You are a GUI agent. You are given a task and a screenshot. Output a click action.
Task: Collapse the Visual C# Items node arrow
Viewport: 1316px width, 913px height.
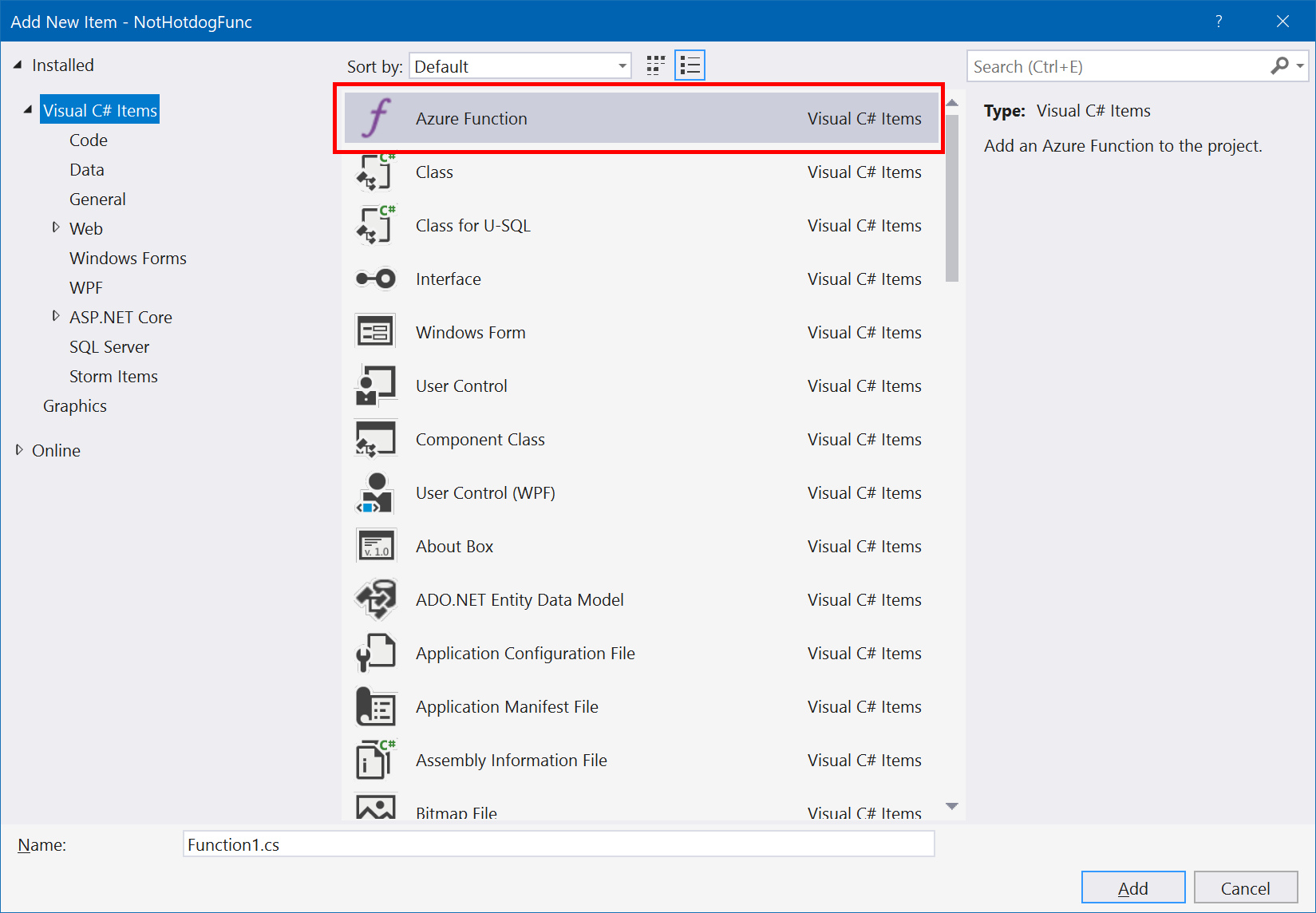28,110
